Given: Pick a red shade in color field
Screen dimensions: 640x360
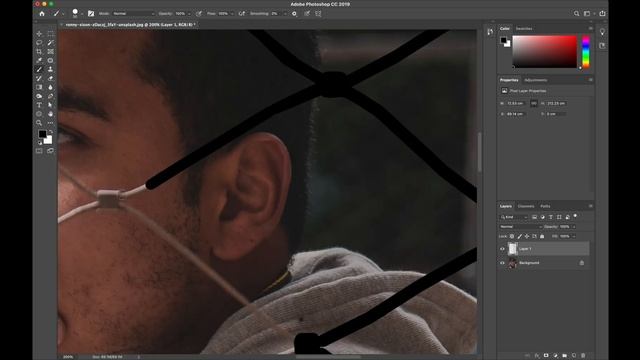Looking at the screenshot, I should pyautogui.click(x=544, y=51).
